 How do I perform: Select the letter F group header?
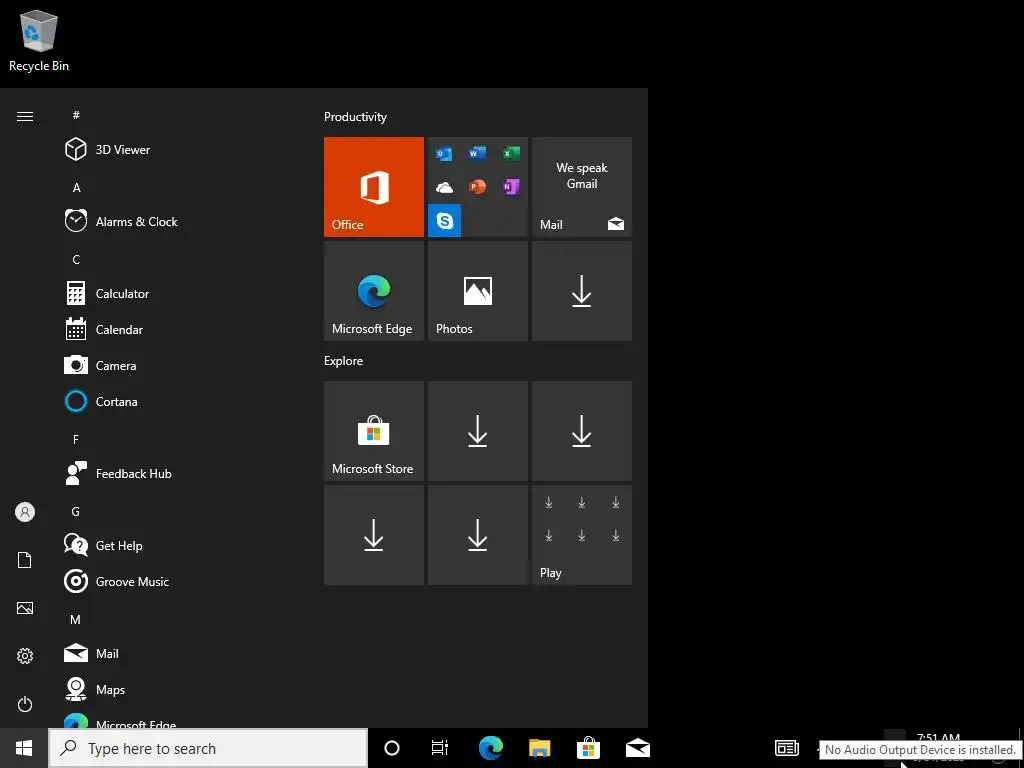pyautogui.click(x=76, y=439)
